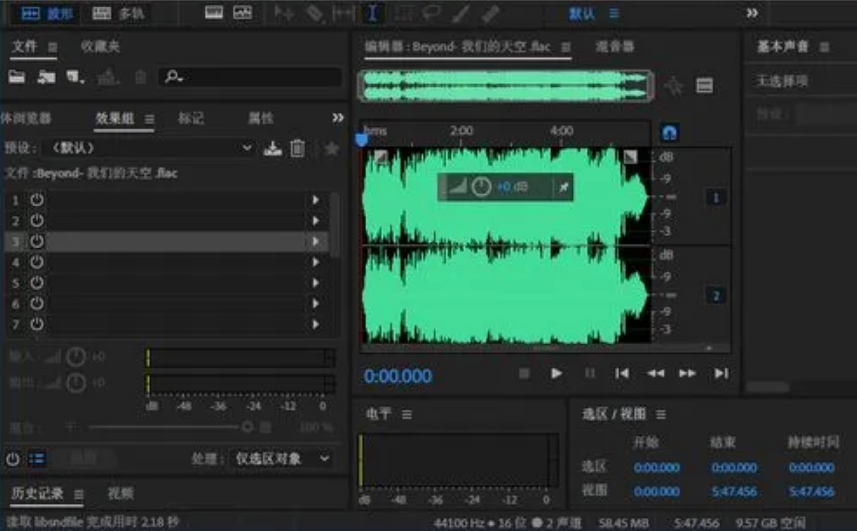Screen dimensions: 857x531
Task: Click the import file icon in Files panel
Action: click(x=46, y=77)
